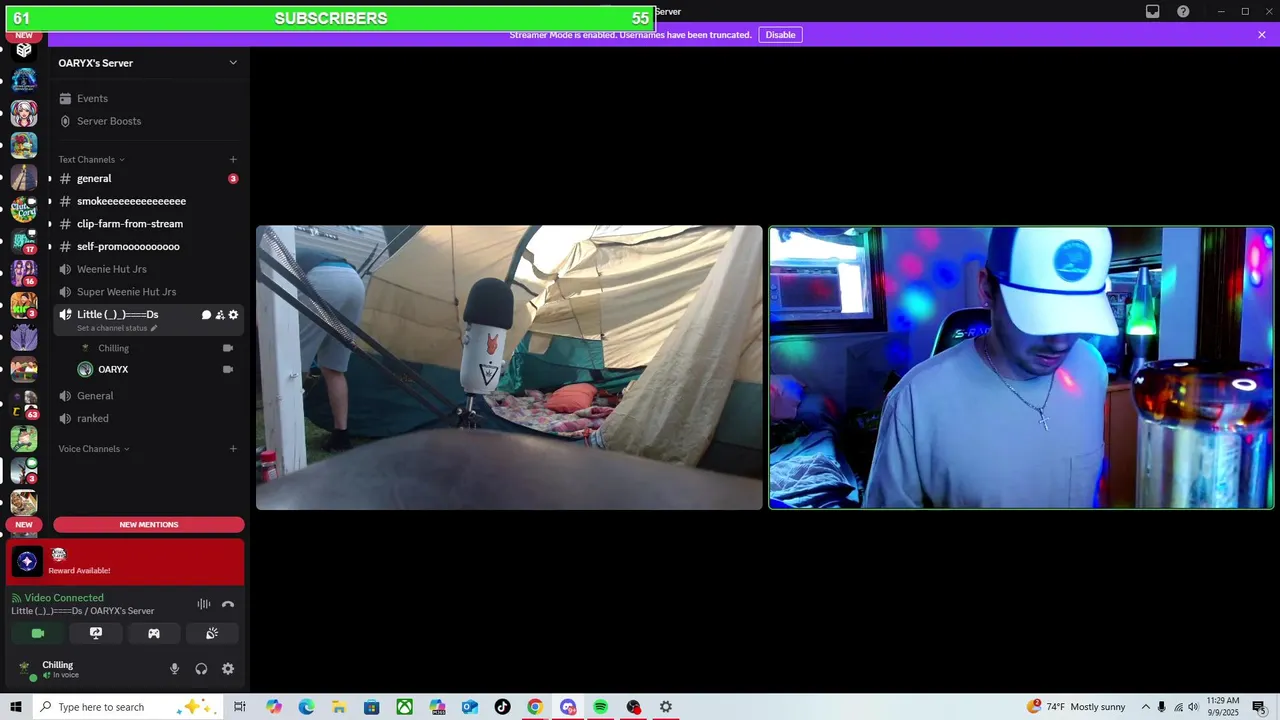Open Spotify from the taskbar
The width and height of the screenshot is (1280, 720).
[600, 707]
